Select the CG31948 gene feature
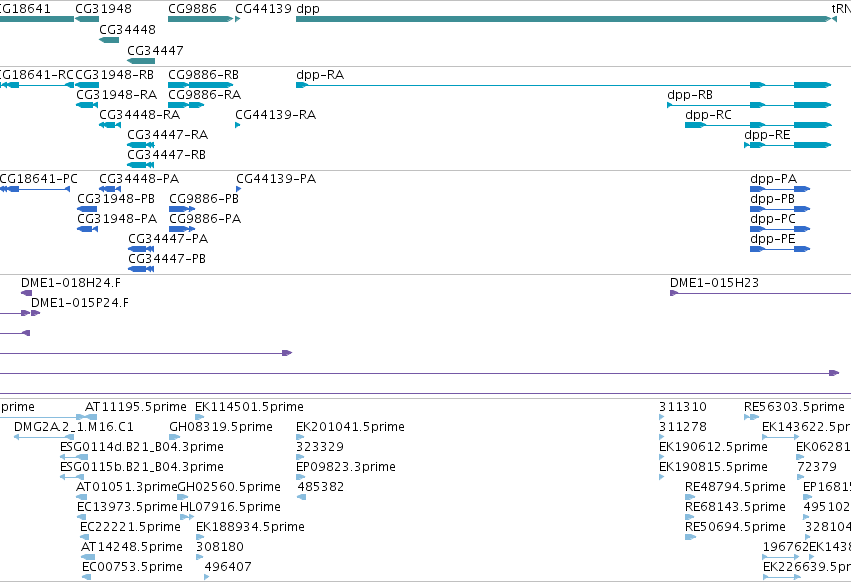Screen dimensions: 851x582 (x=87, y=19)
